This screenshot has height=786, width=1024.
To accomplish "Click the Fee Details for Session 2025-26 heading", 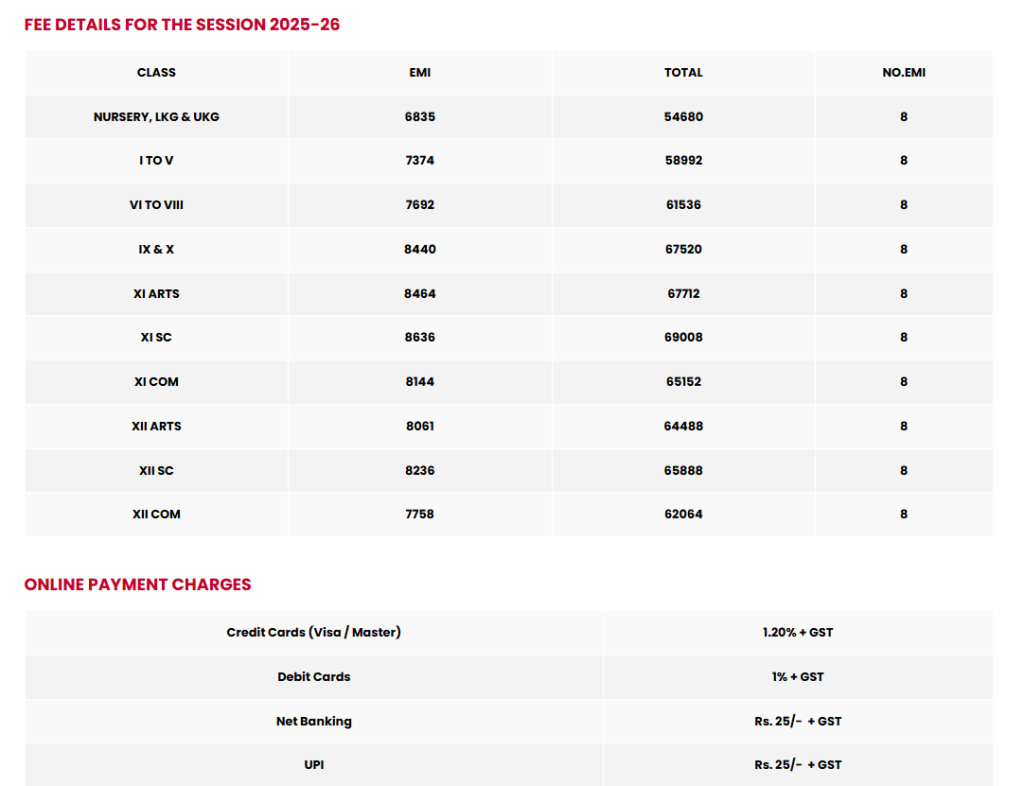I will [182, 25].
